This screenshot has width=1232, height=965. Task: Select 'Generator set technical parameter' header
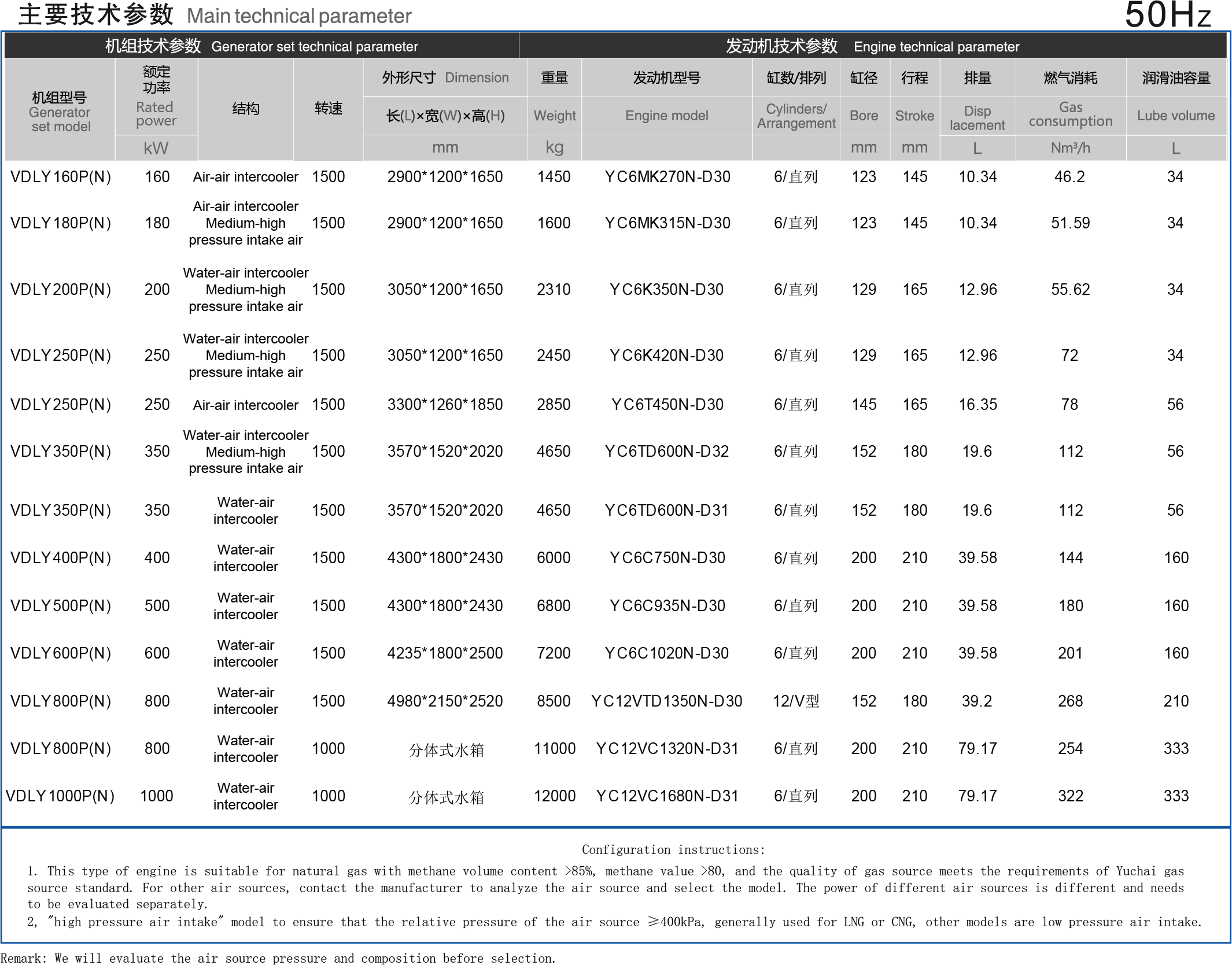[x=315, y=46]
